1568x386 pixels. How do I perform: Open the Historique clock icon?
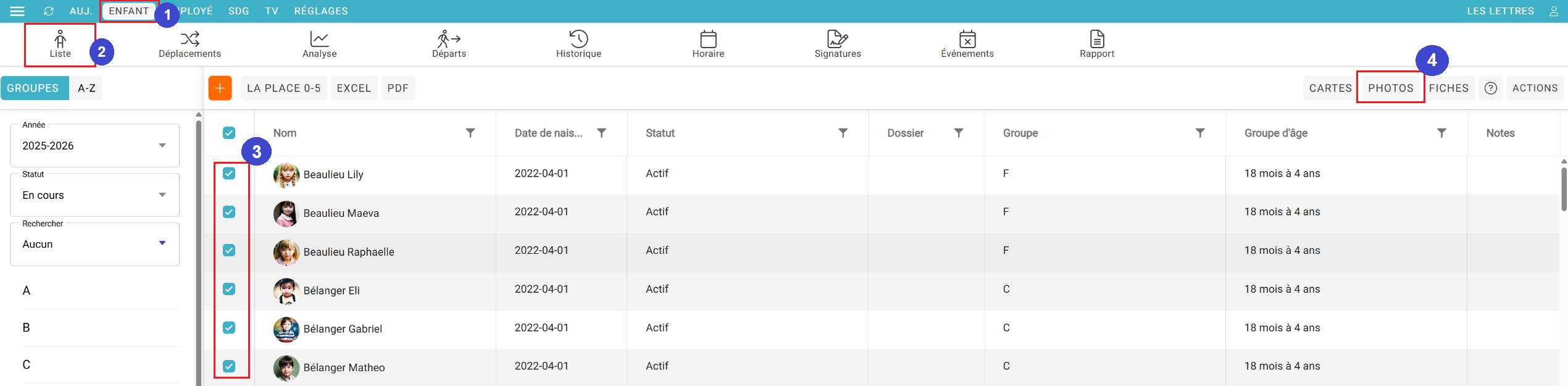pos(578,39)
